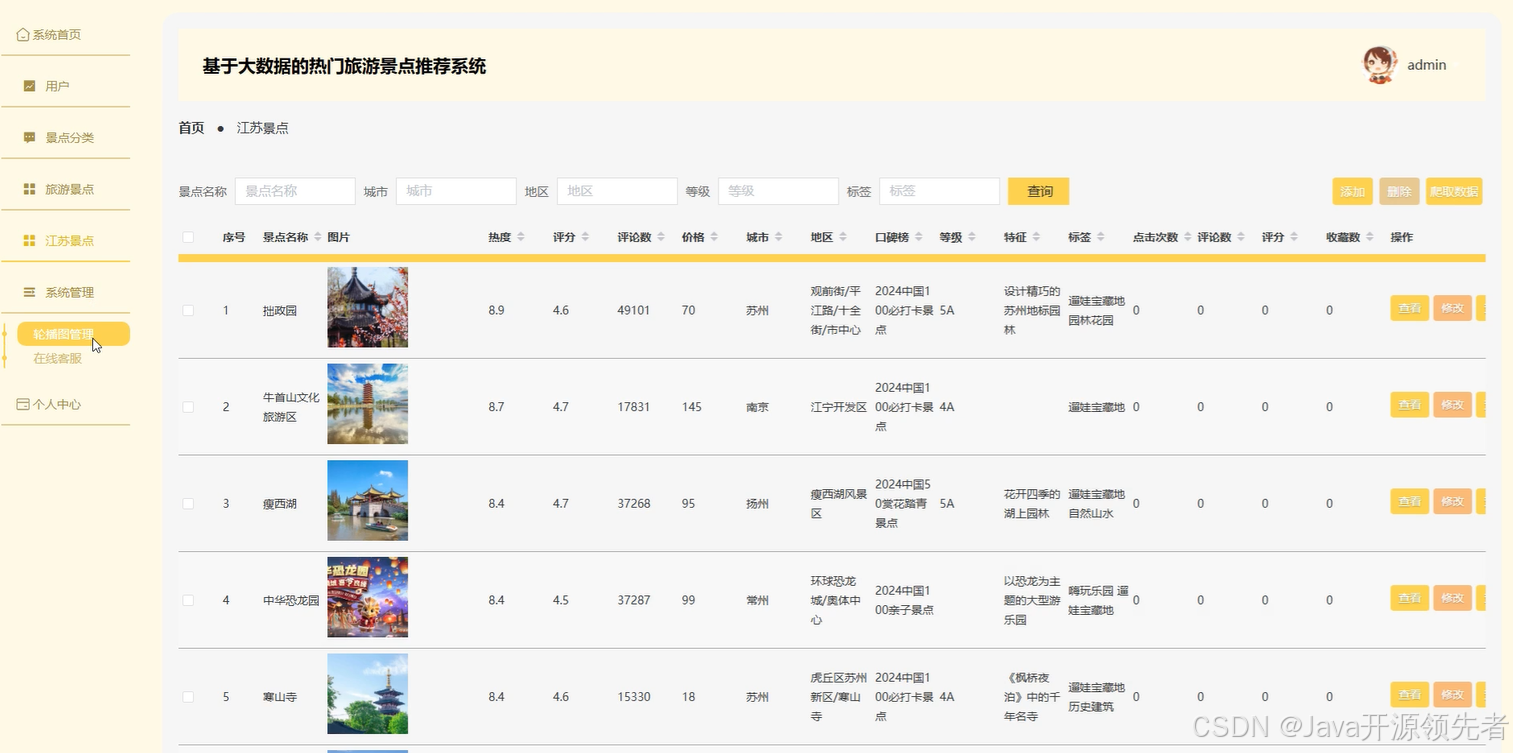Sort by 热度 using its sort arrows
The height and width of the screenshot is (753, 1513).
point(521,237)
